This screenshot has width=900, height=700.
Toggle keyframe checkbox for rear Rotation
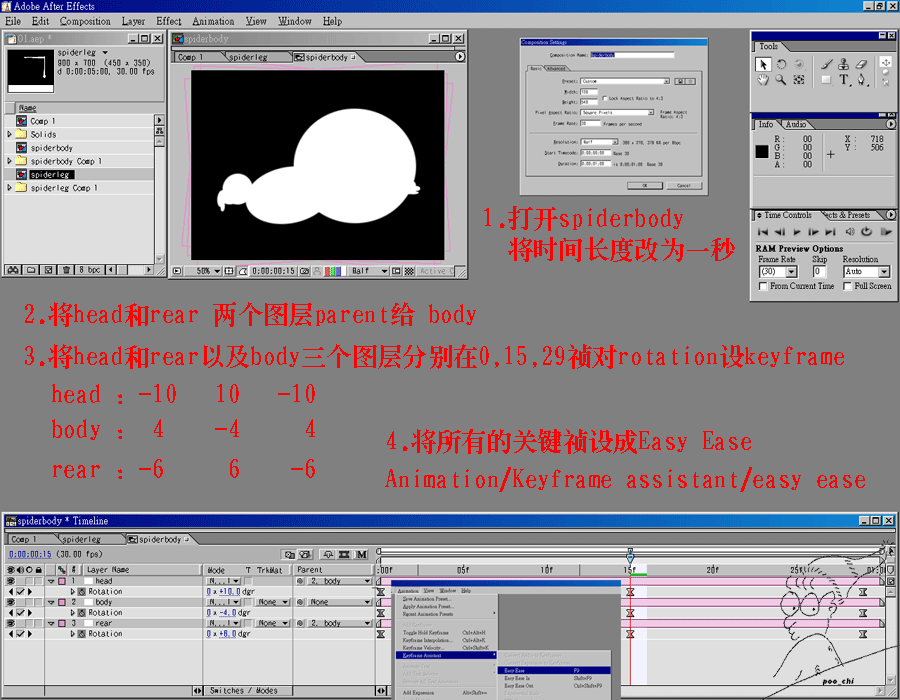21,634
